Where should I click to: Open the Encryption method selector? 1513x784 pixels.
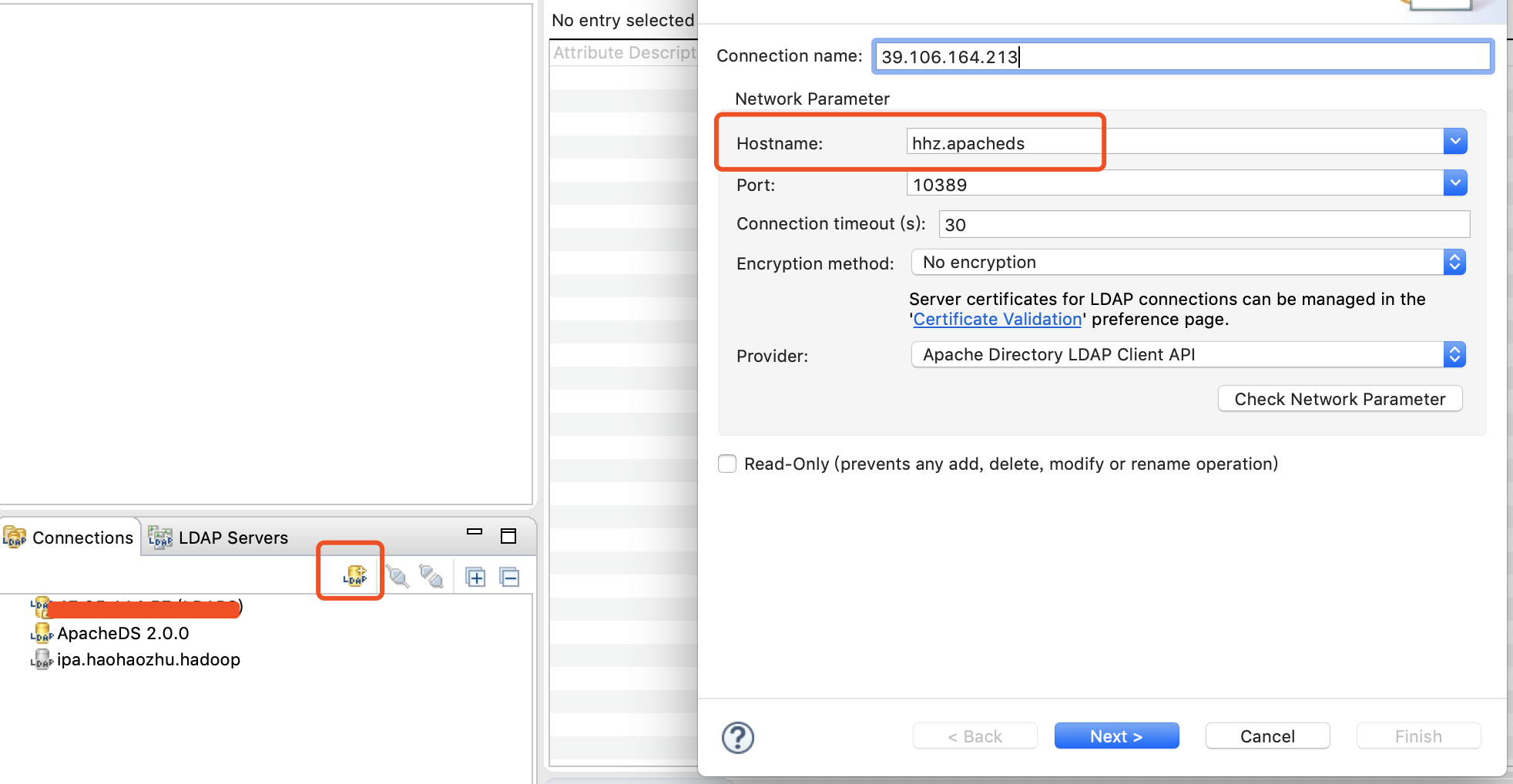[x=1454, y=262]
